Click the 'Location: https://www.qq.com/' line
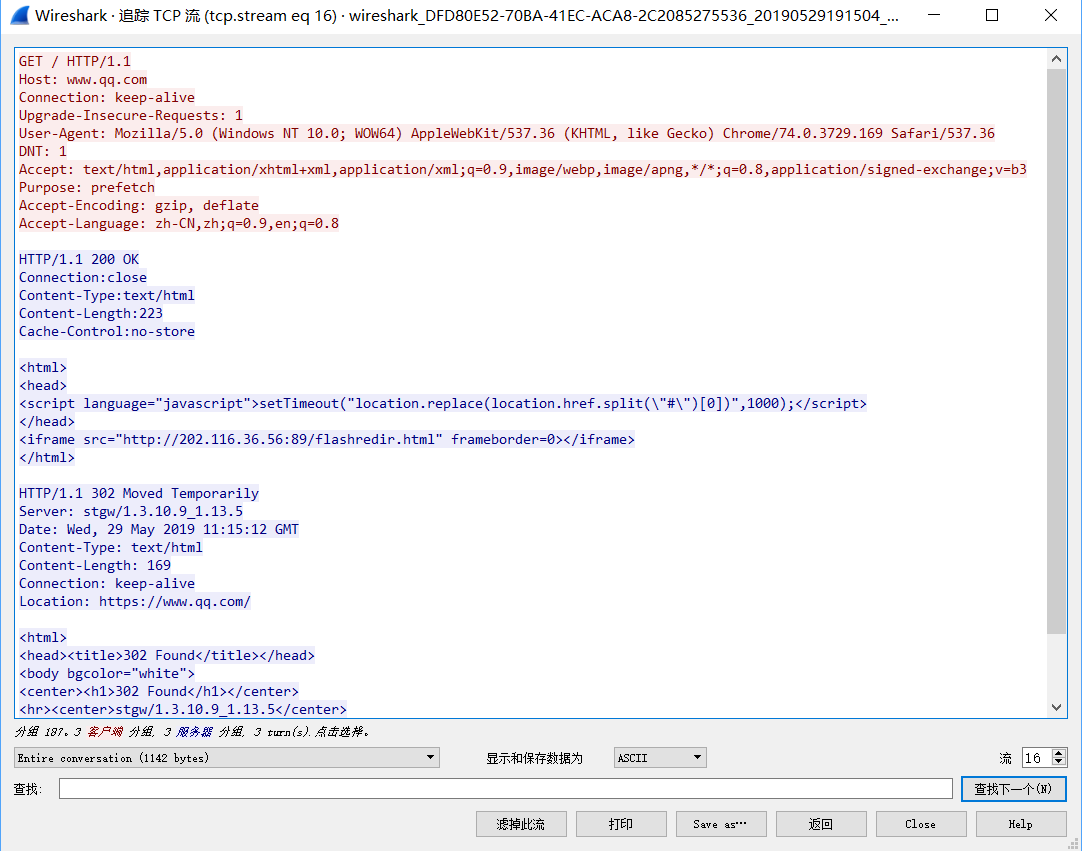 (135, 600)
